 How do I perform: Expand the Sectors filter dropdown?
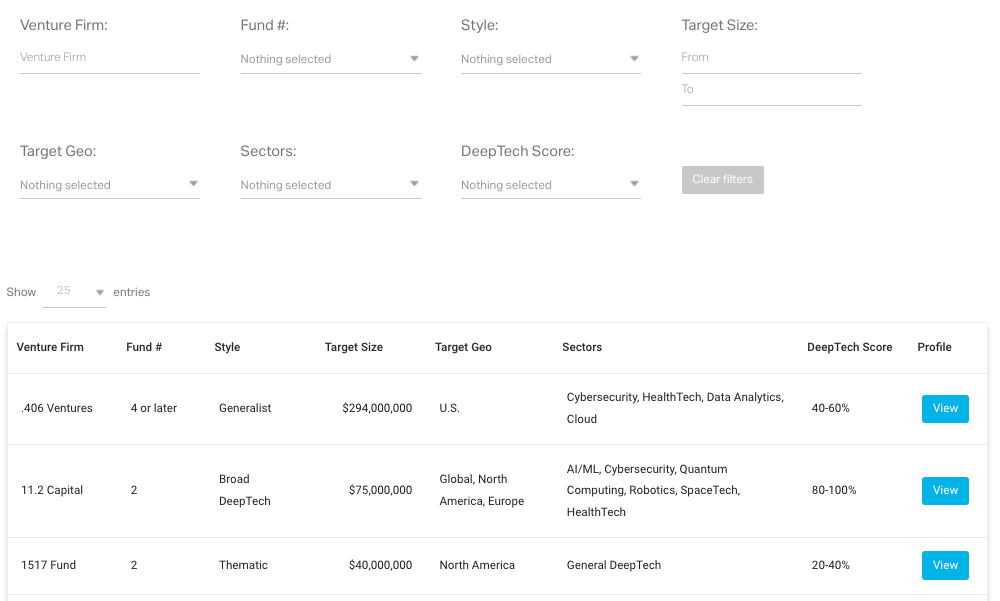(330, 184)
